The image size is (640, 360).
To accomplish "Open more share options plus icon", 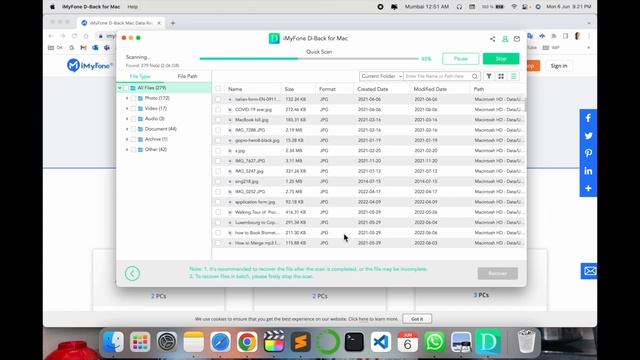I will [x=588, y=188].
